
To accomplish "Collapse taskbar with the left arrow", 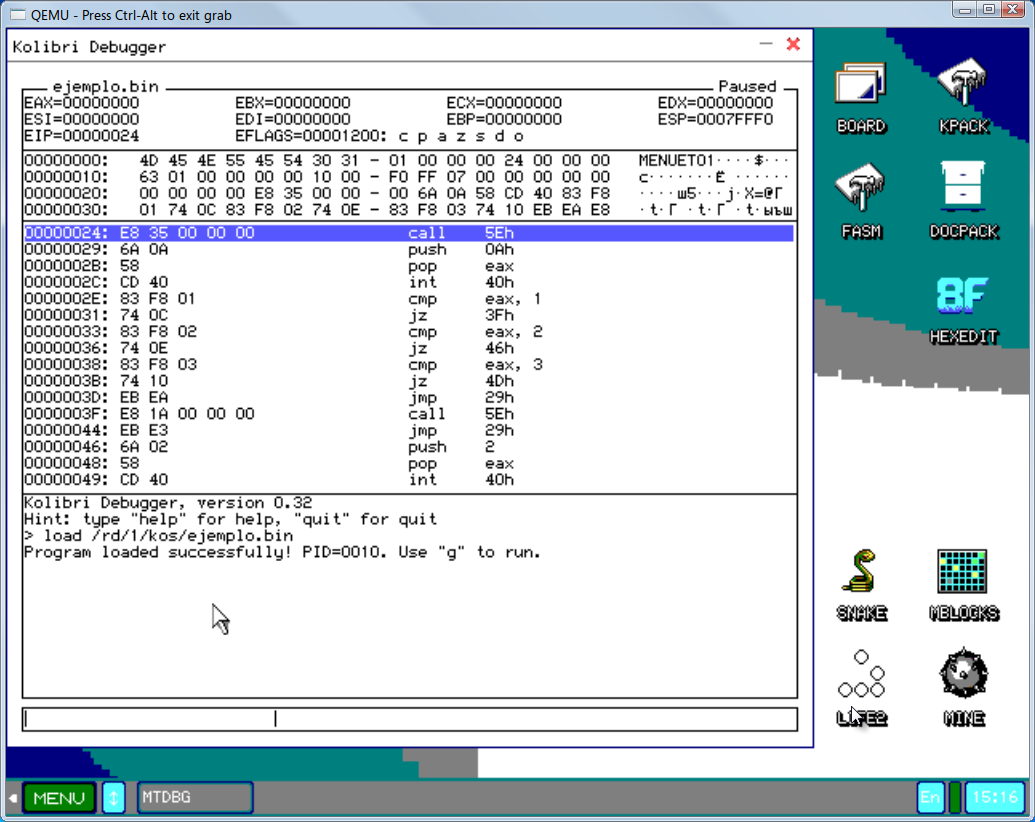I will coord(13,798).
